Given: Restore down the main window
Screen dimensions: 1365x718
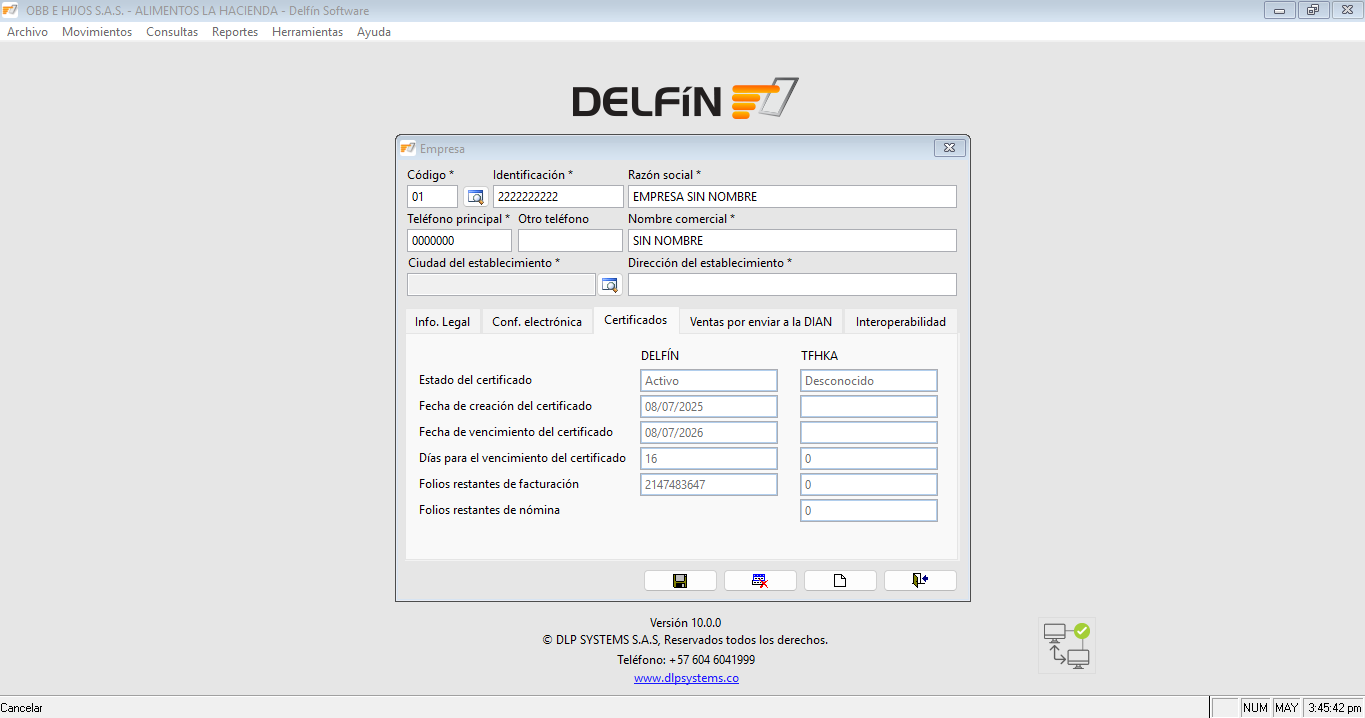Looking at the screenshot, I should click(1312, 11).
